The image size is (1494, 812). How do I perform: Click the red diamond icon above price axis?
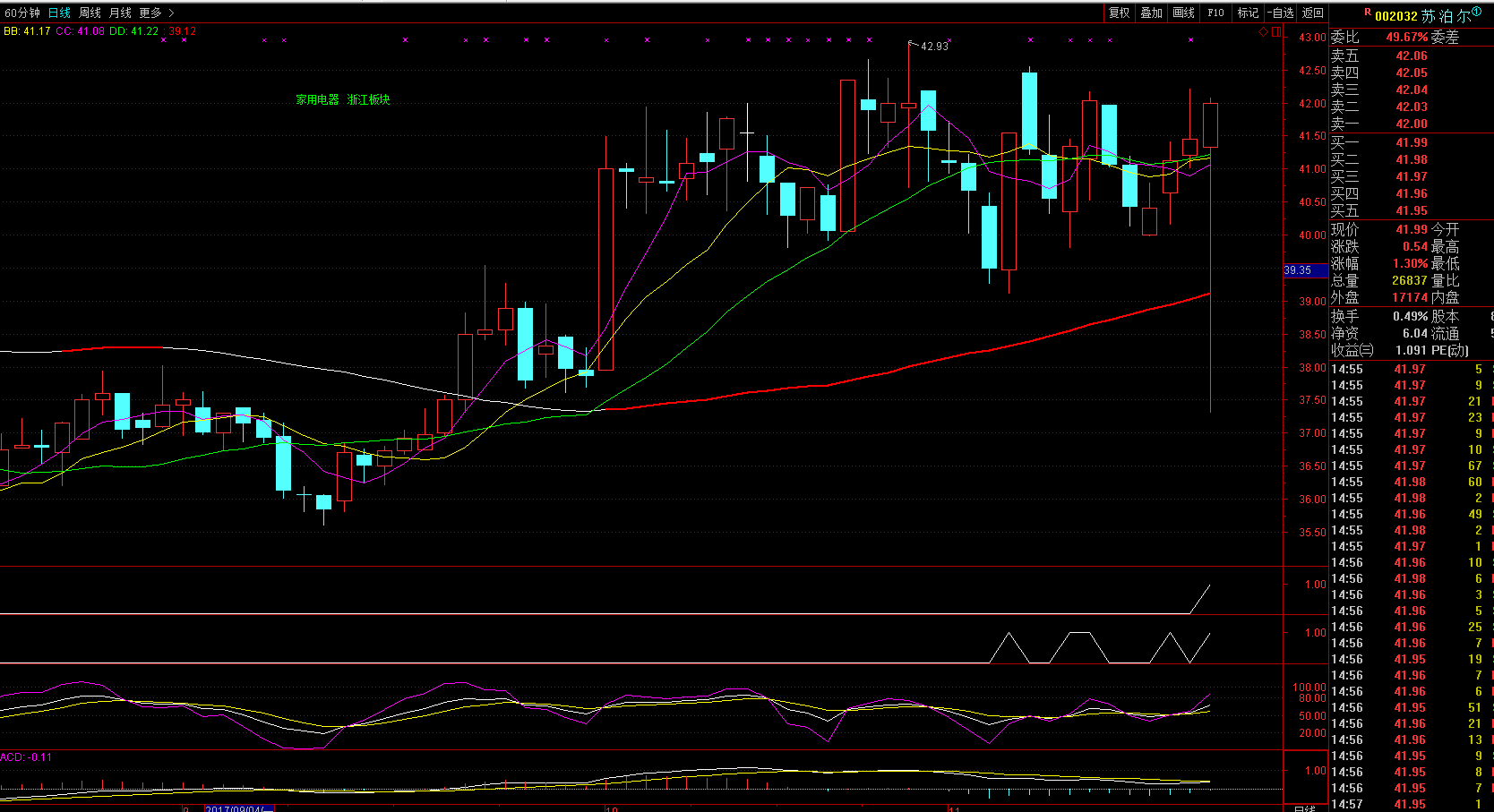pyautogui.click(x=1263, y=31)
